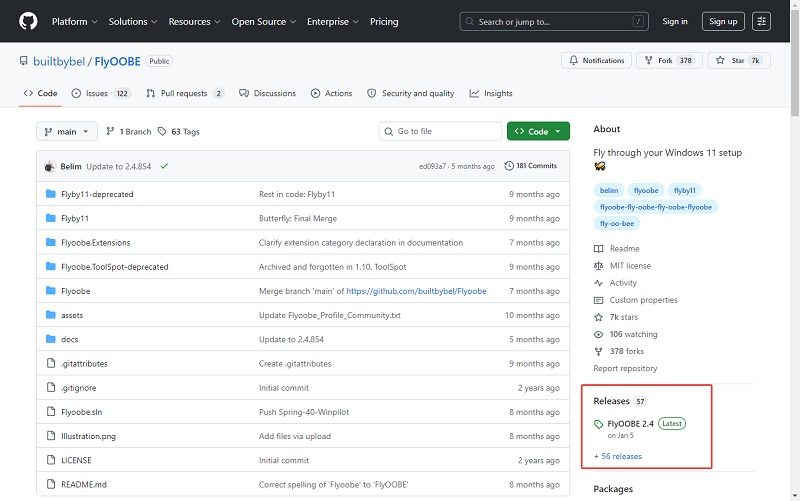
Task: Open the FlyOOBE repository link
Action: pyautogui.click(x=117, y=61)
